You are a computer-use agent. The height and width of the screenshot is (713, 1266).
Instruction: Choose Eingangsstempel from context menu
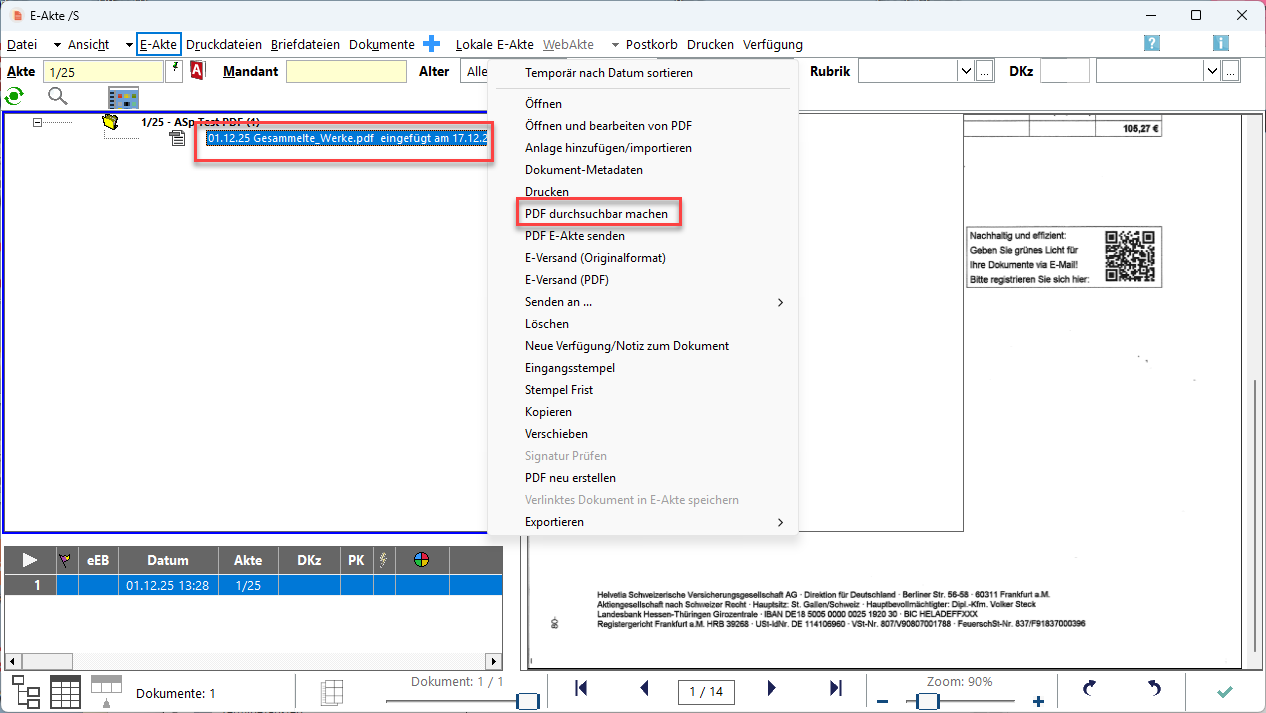coord(570,368)
